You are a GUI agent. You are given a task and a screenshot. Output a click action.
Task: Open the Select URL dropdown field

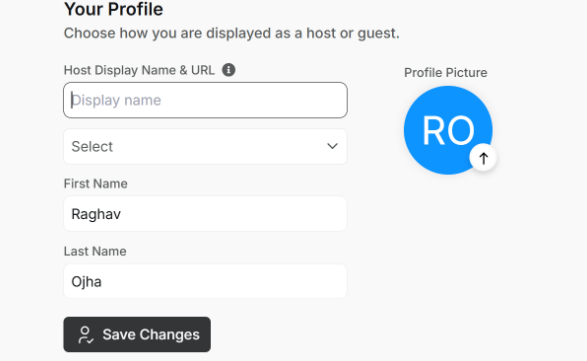coord(205,146)
